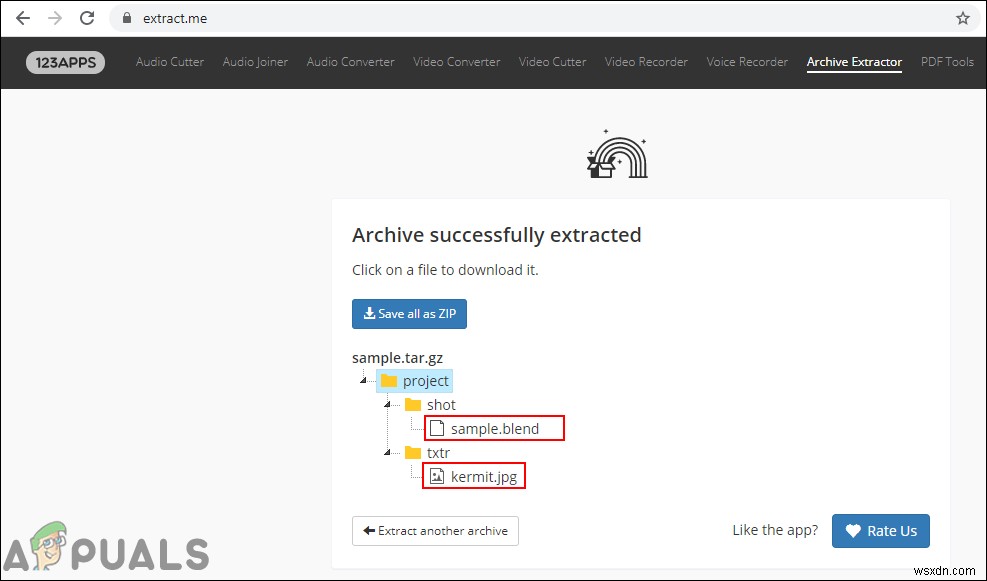Viewport: 987px width, 581px height.
Task: Collapse the txtr folder tree node
Action: [x=387, y=453]
